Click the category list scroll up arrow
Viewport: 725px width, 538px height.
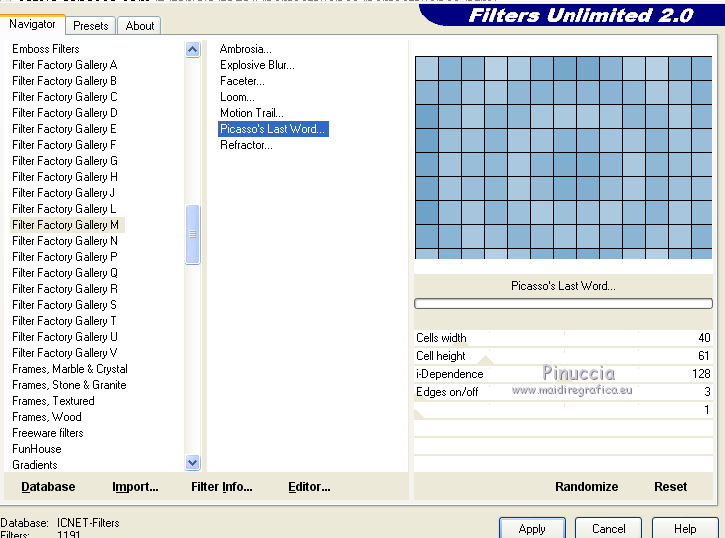tap(193, 49)
